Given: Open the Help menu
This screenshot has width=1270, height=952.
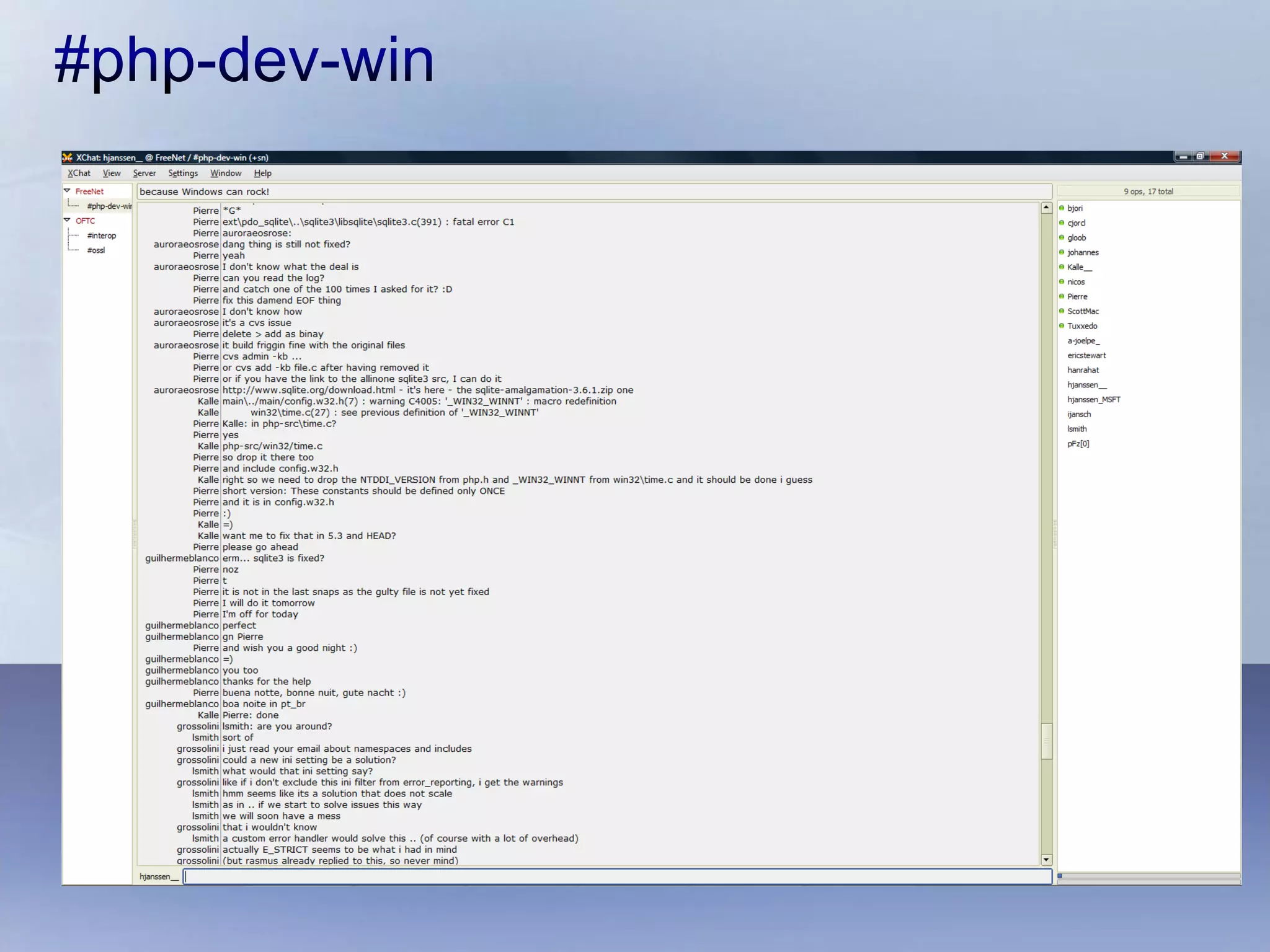Looking at the screenshot, I should [262, 174].
